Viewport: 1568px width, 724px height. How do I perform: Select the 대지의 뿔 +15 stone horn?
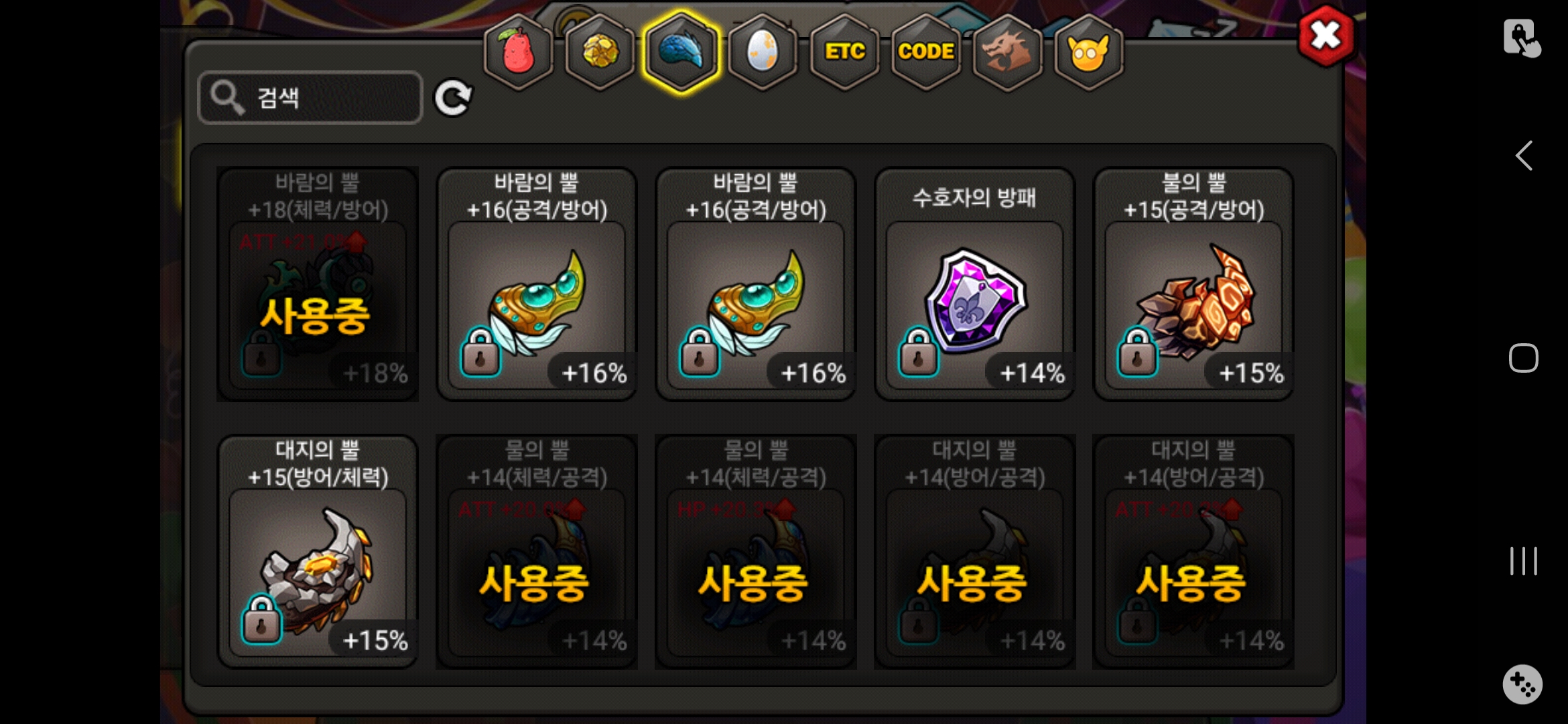click(318, 552)
